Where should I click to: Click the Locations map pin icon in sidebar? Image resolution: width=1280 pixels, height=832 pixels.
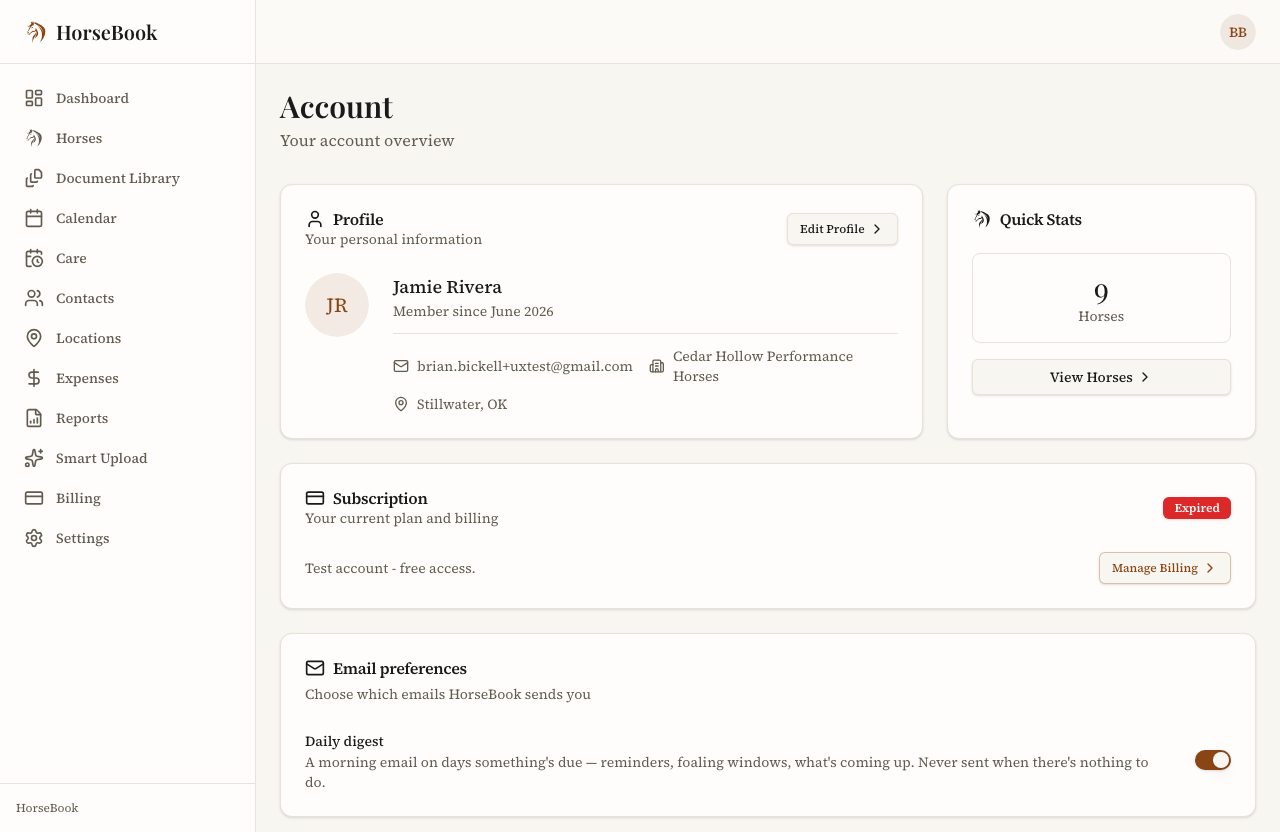[x=34, y=338]
